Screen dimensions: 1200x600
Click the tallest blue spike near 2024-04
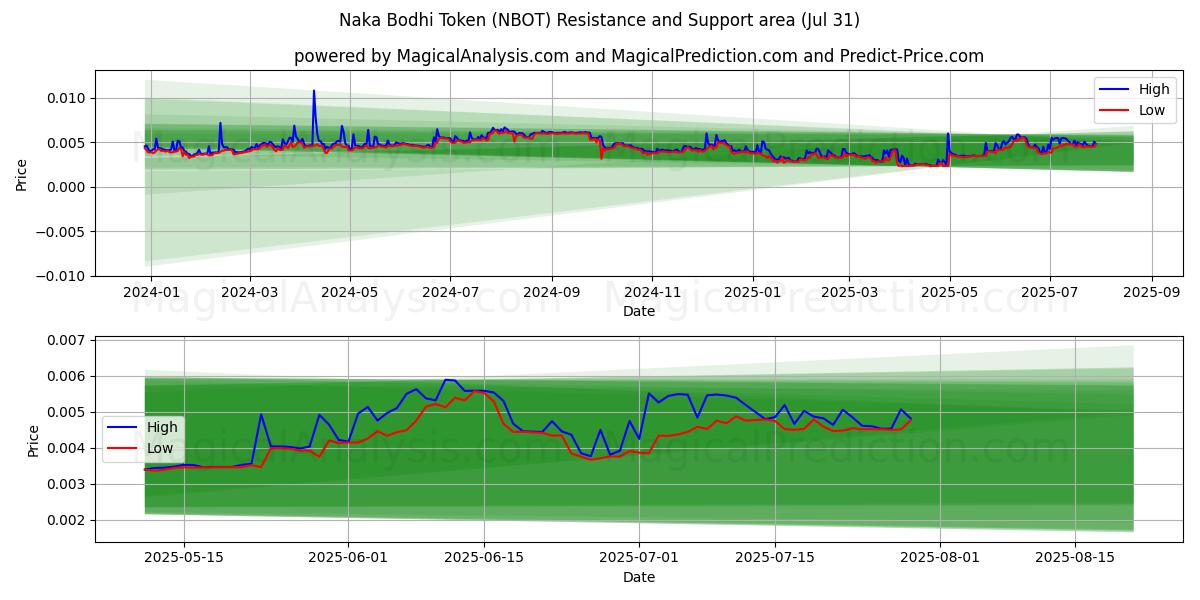(x=314, y=92)
